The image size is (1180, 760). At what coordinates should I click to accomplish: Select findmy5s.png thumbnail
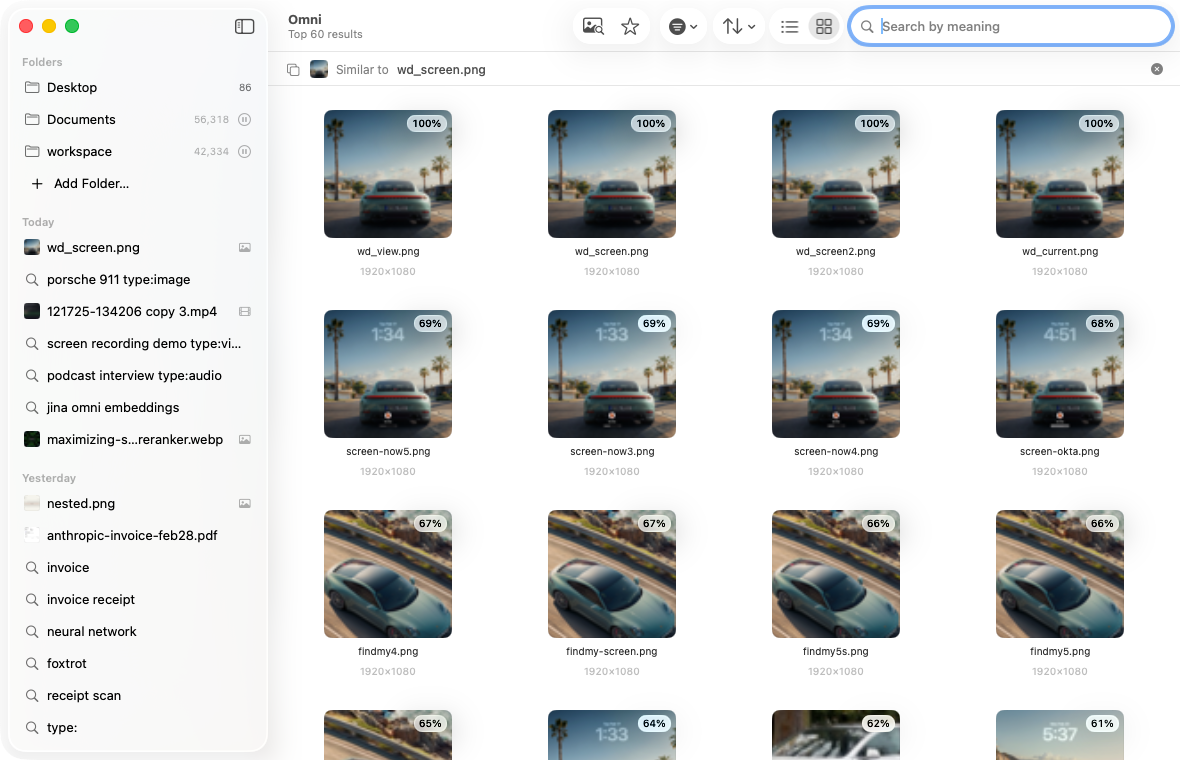(835, 574)
